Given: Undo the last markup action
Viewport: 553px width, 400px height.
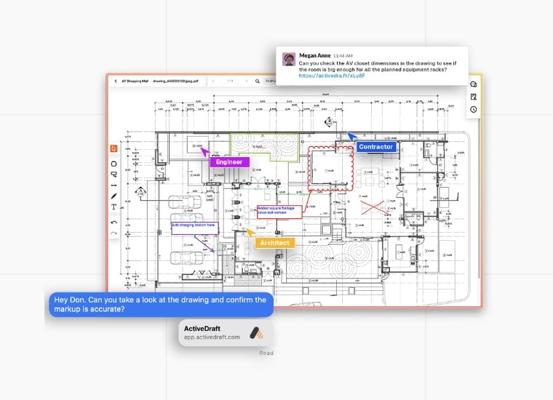Looking at the screenshot, I should click(114, 222).
